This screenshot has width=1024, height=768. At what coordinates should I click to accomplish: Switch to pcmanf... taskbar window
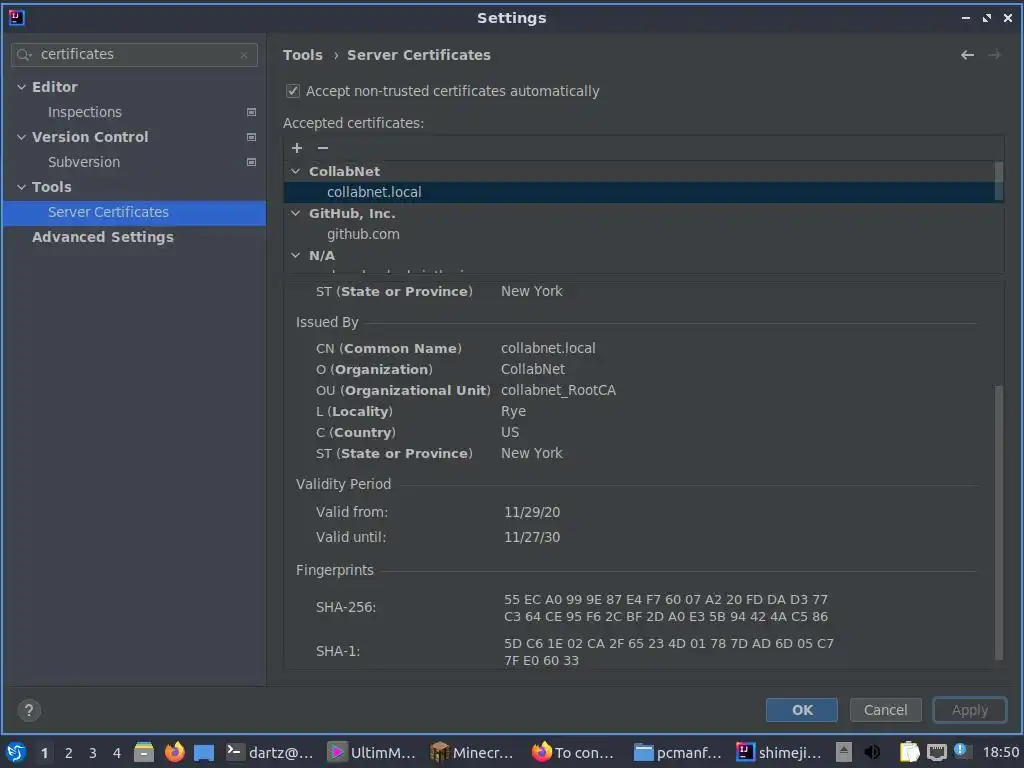pyautogui.click(x=677, y=752)
